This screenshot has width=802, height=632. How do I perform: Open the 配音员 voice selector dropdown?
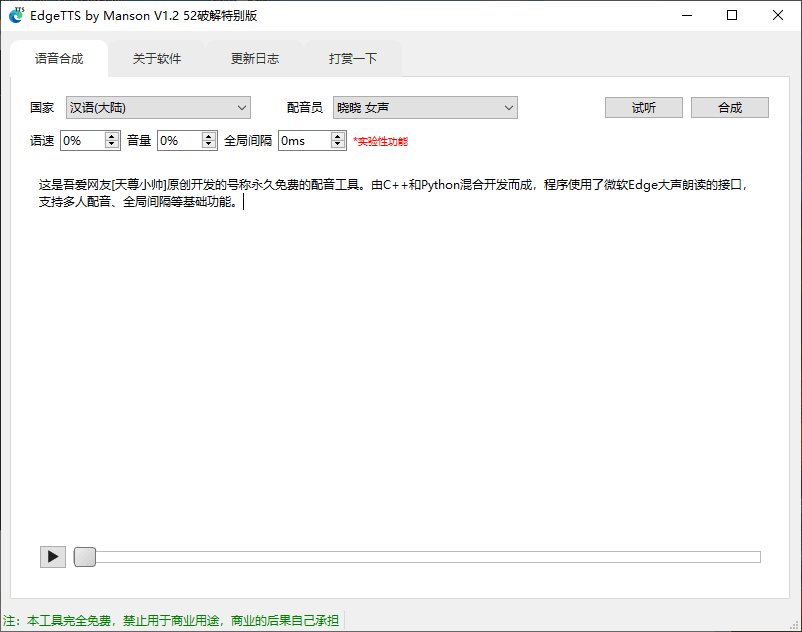pos(510,107)
